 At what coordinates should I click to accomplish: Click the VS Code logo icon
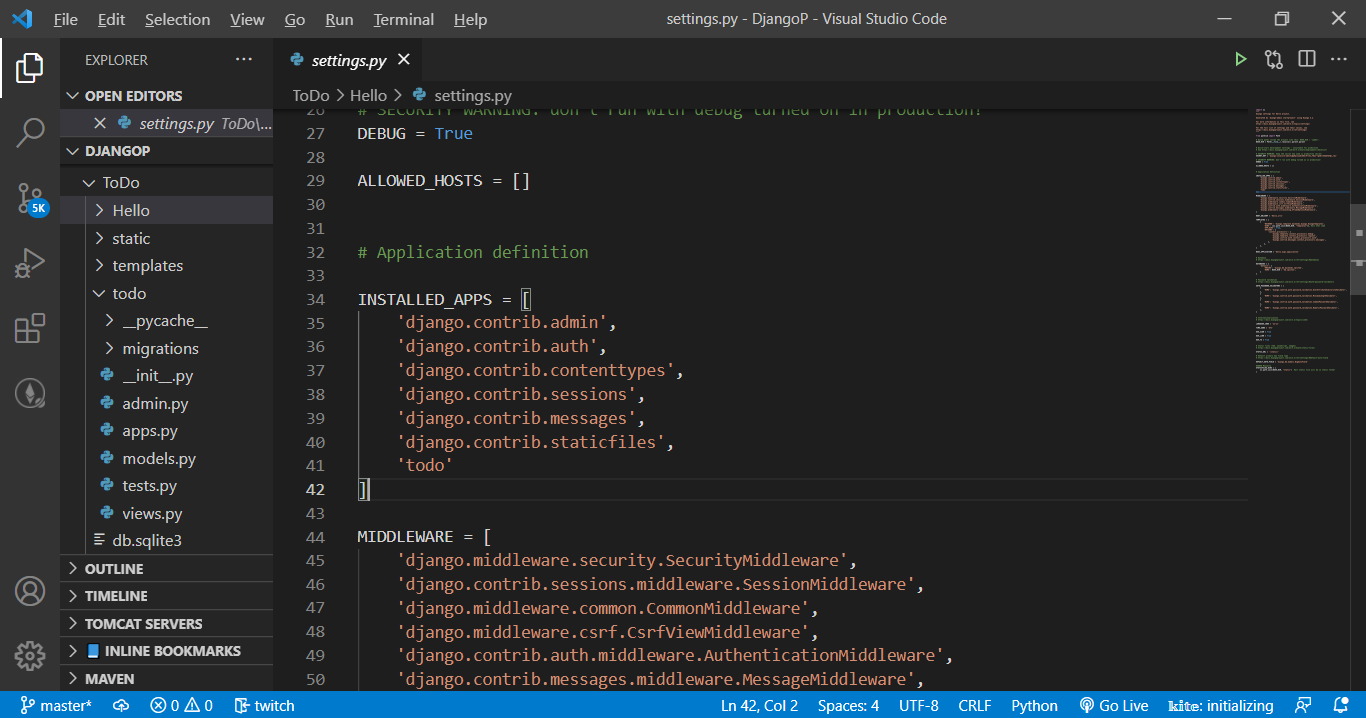click(x=22, y=19)
